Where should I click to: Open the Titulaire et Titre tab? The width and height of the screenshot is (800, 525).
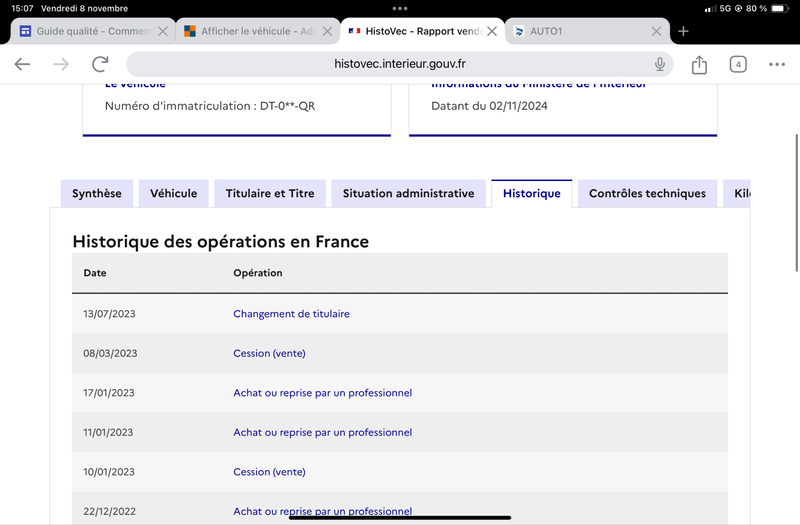coord(270,193)
